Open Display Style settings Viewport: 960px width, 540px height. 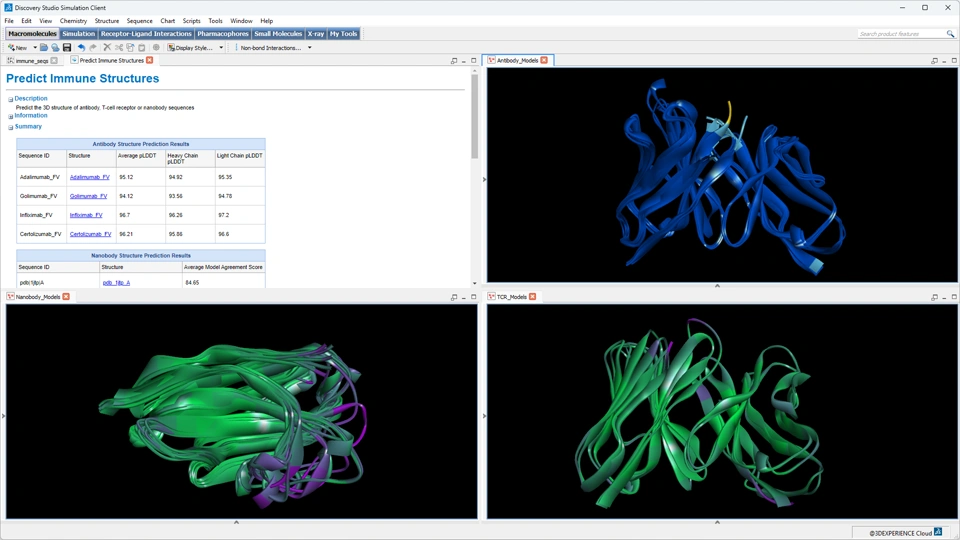click(x=190, y=47)
